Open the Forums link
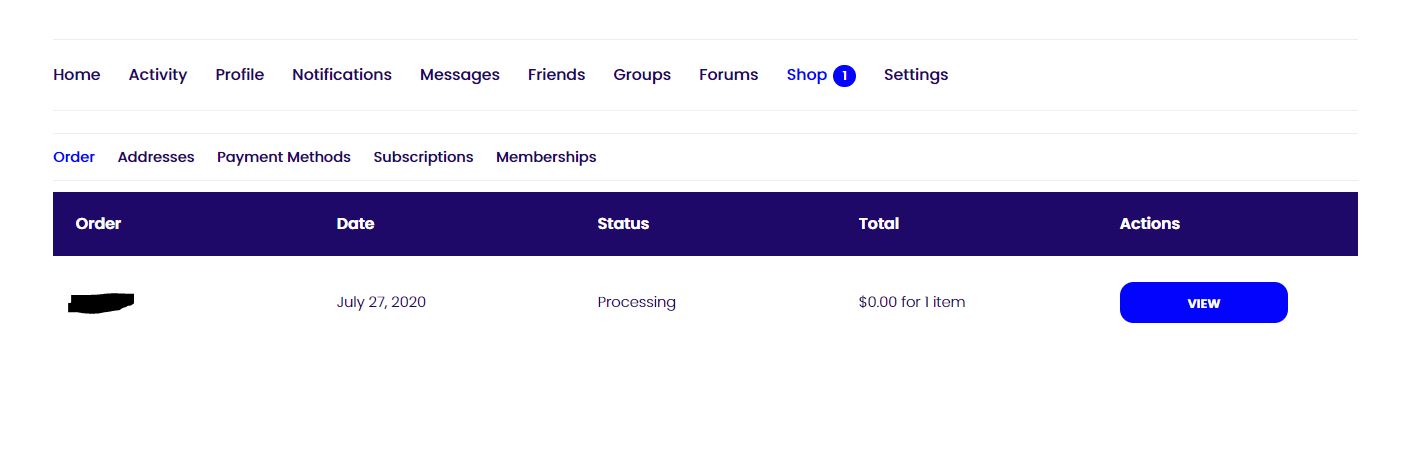This screenshot has width=1408, height=455. 729,75
